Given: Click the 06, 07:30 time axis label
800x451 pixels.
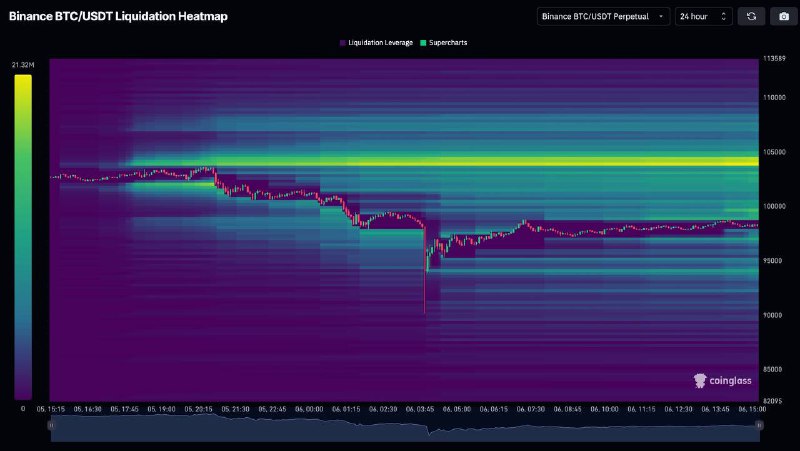Looking at the screenshot, I should [531, 409].
